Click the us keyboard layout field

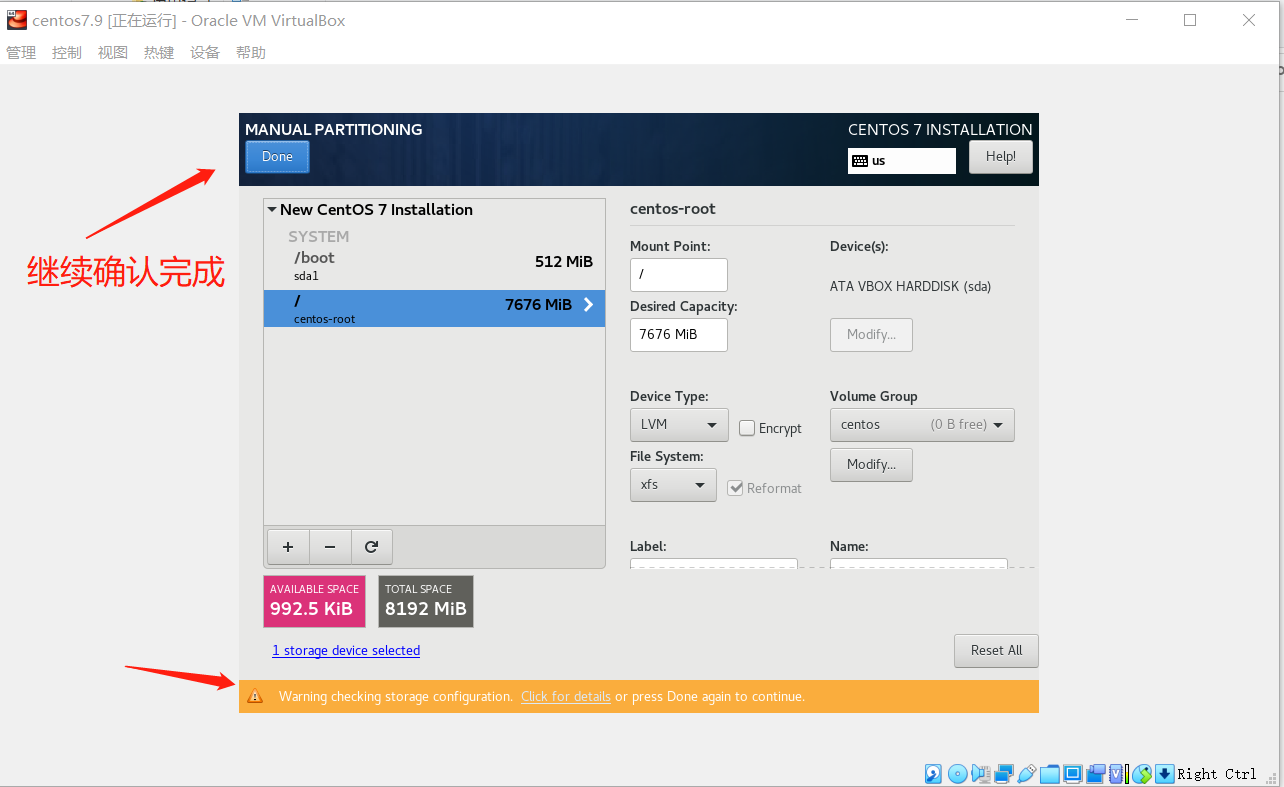pyautogui.click(x=902, y=161)
